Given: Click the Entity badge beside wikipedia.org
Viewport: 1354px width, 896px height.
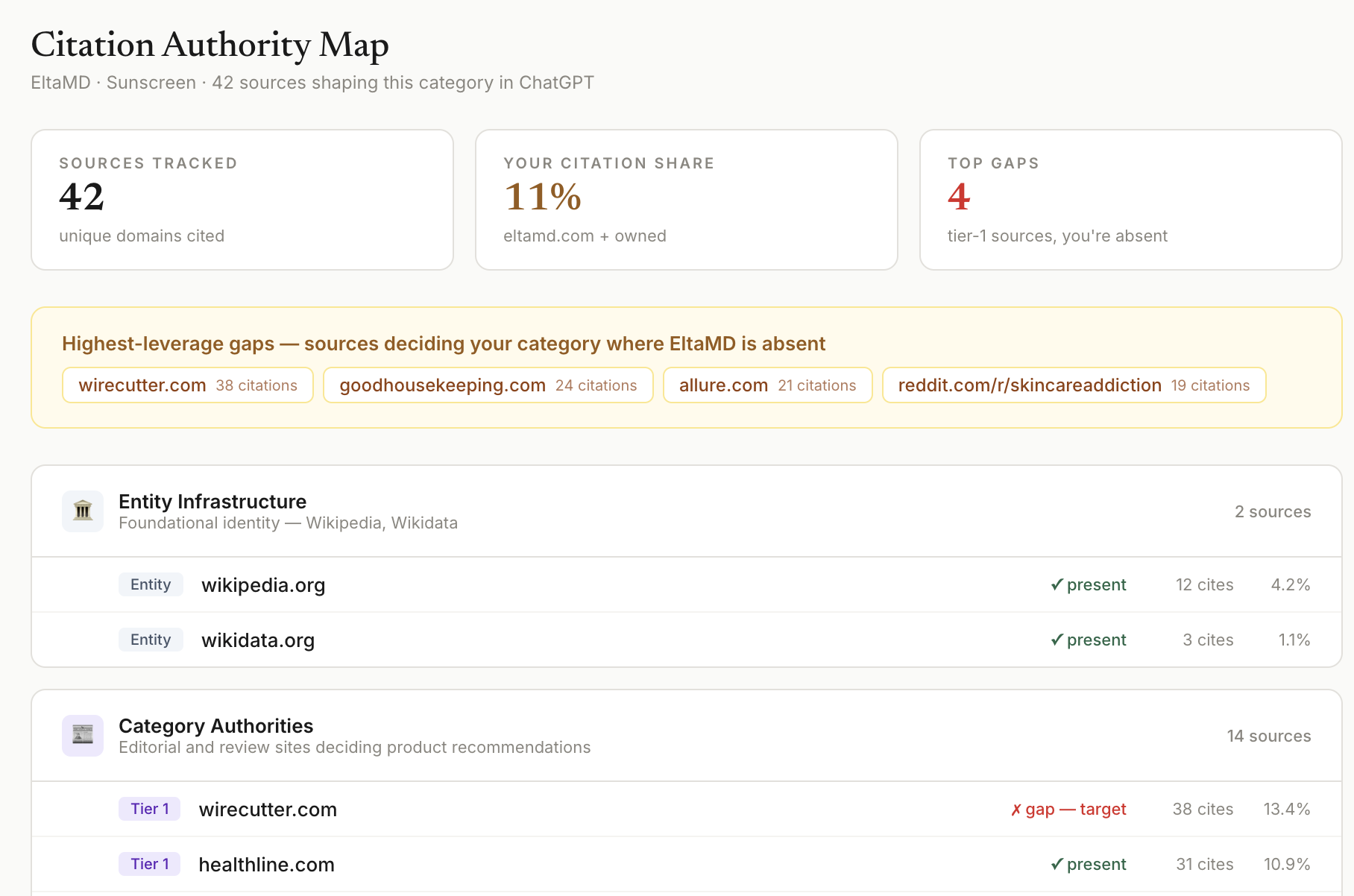Looking at the screenshot, I should point(151,584).
